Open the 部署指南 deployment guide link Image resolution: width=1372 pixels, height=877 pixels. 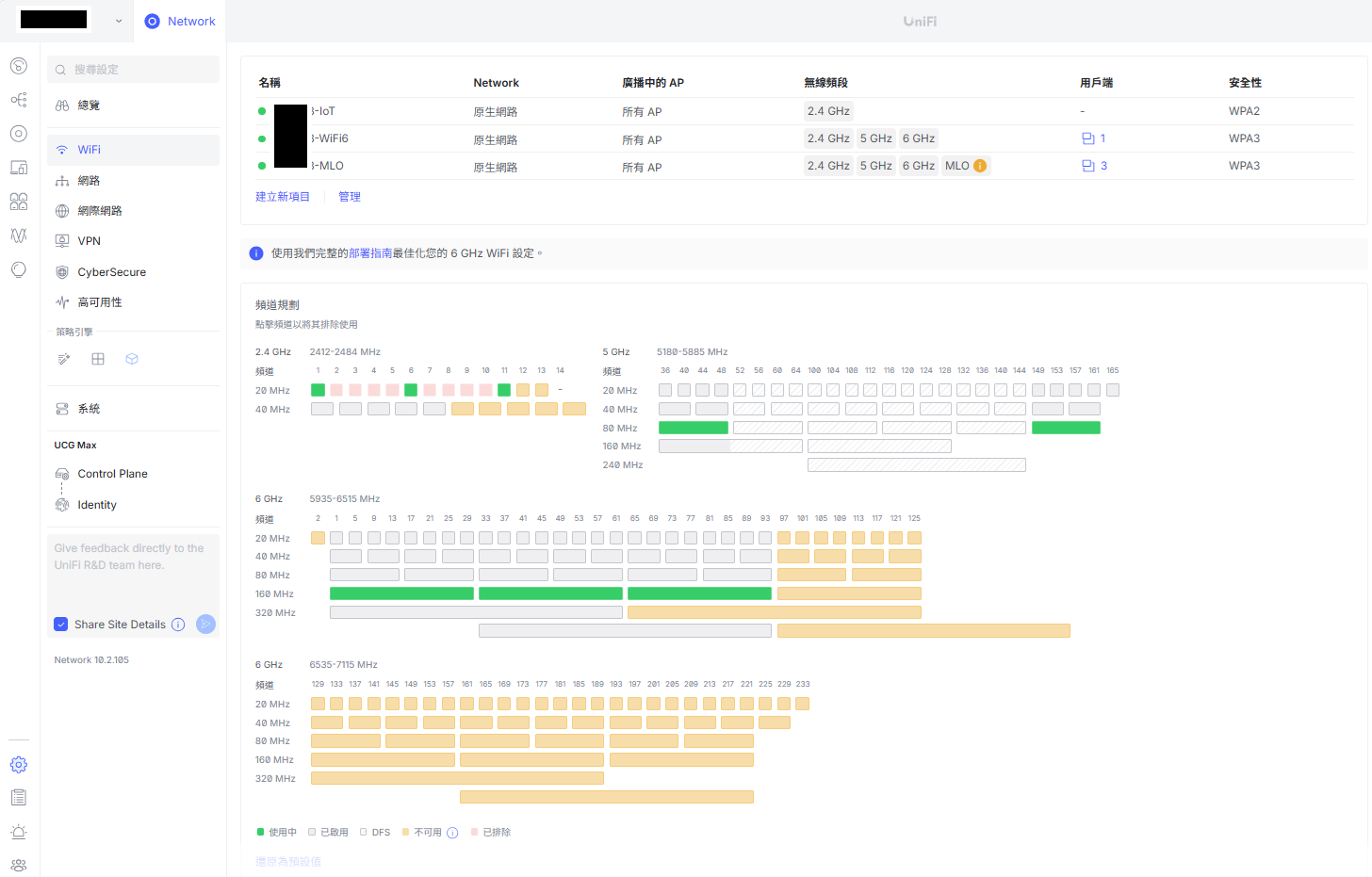coord(370,253)
